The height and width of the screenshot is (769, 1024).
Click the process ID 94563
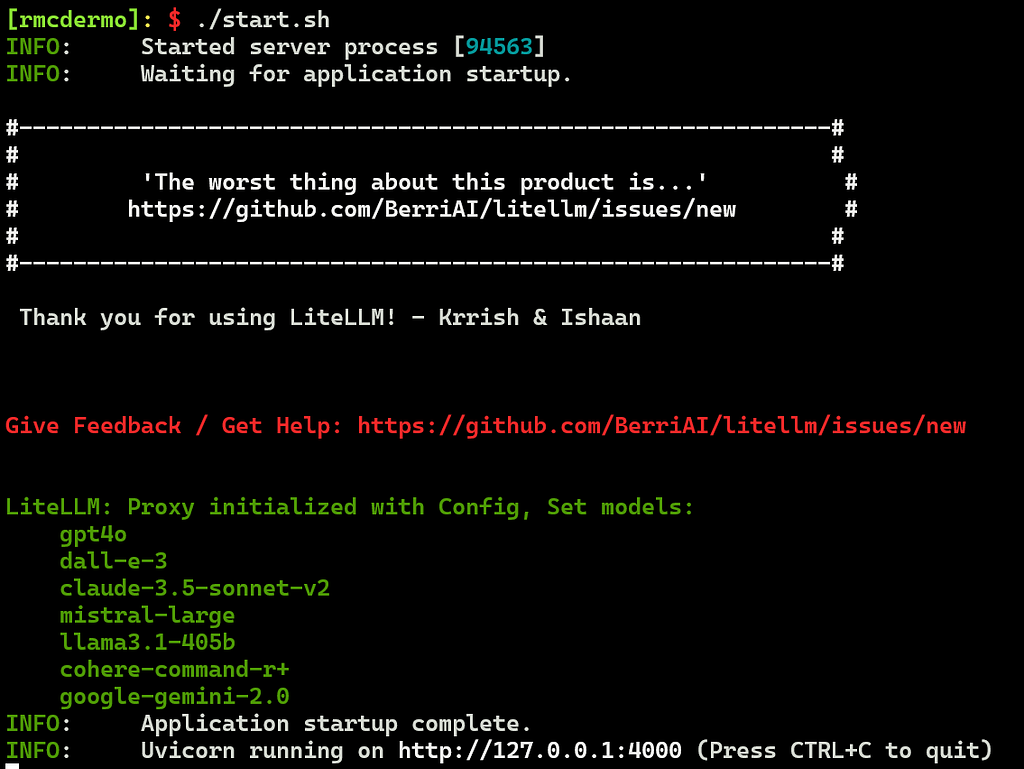(500, 47)
